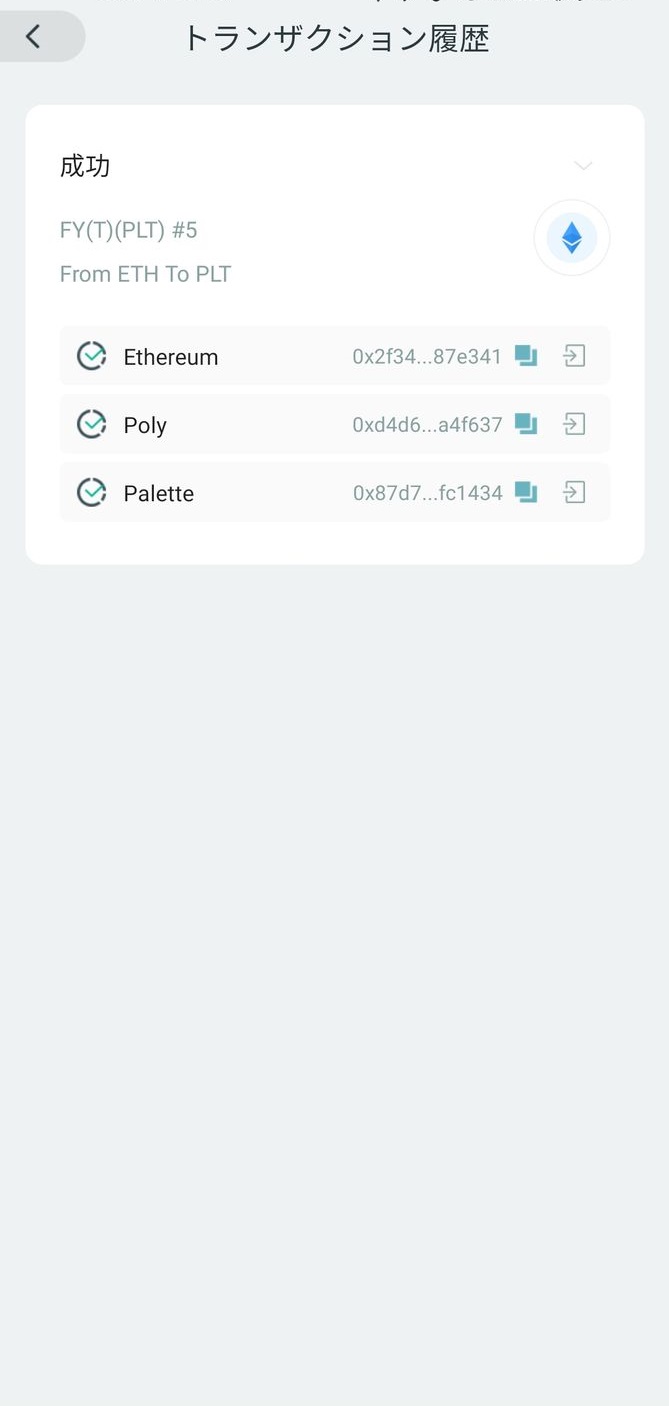This screenshot has width=669, height=1406.
Task: Select the FY(T)(PLT) #5 label
Action: (x=129, y=229)
